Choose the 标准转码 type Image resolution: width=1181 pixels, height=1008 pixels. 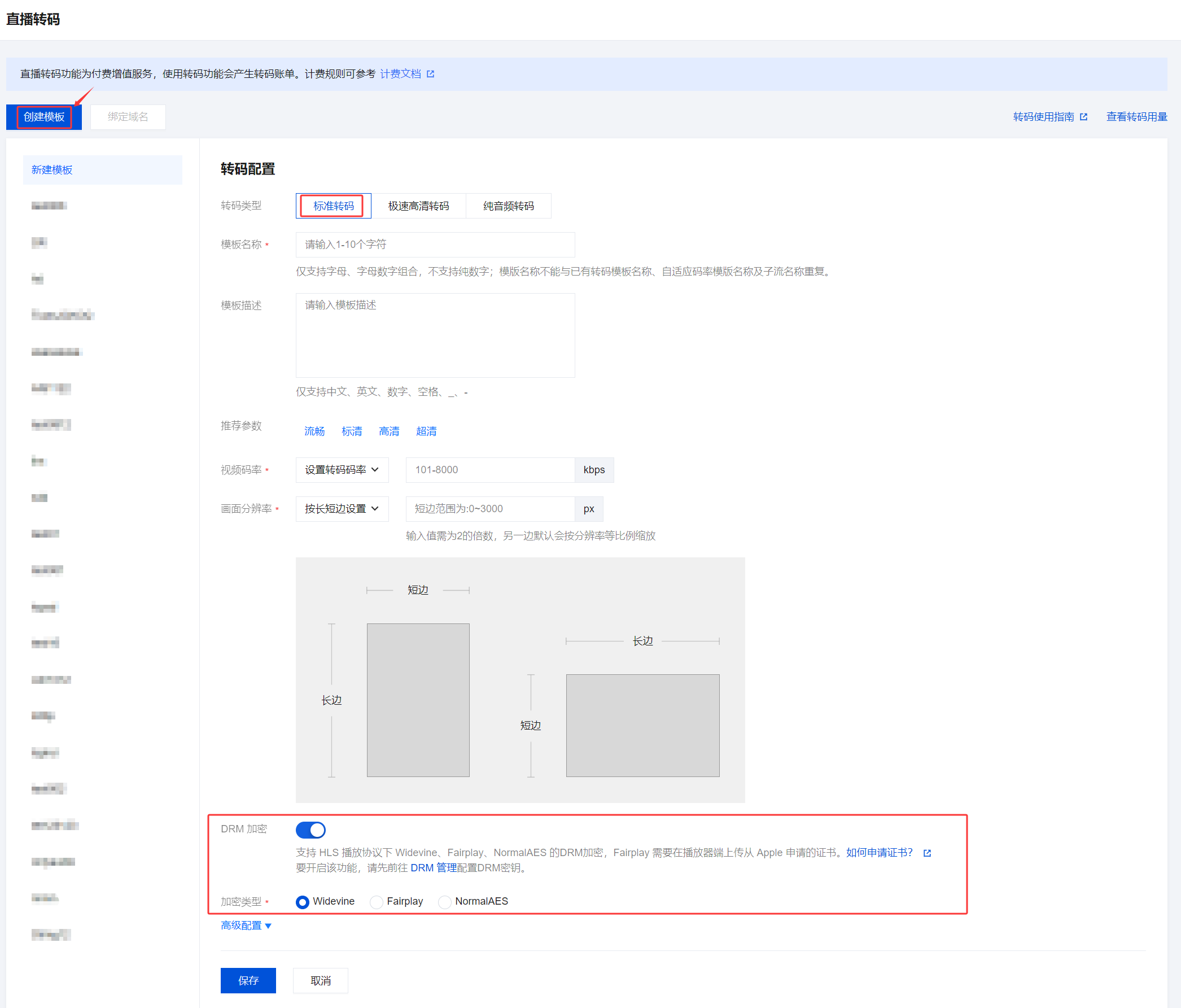click(334, 206)
